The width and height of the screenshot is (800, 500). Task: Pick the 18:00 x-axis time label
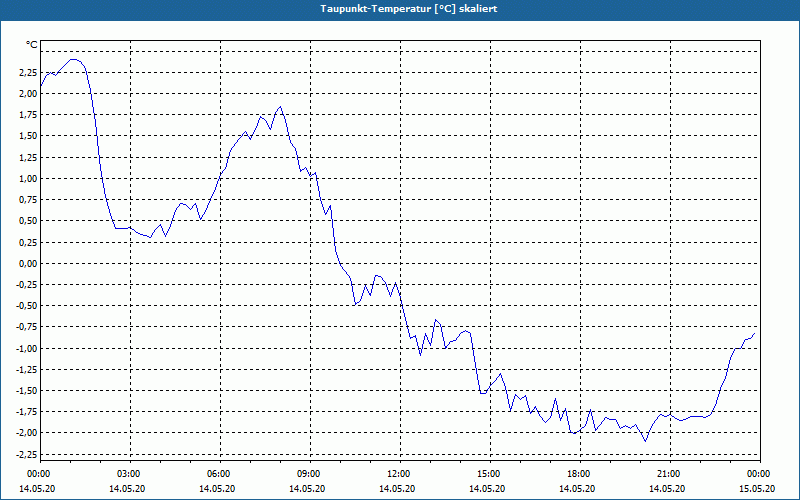point(580,474)
